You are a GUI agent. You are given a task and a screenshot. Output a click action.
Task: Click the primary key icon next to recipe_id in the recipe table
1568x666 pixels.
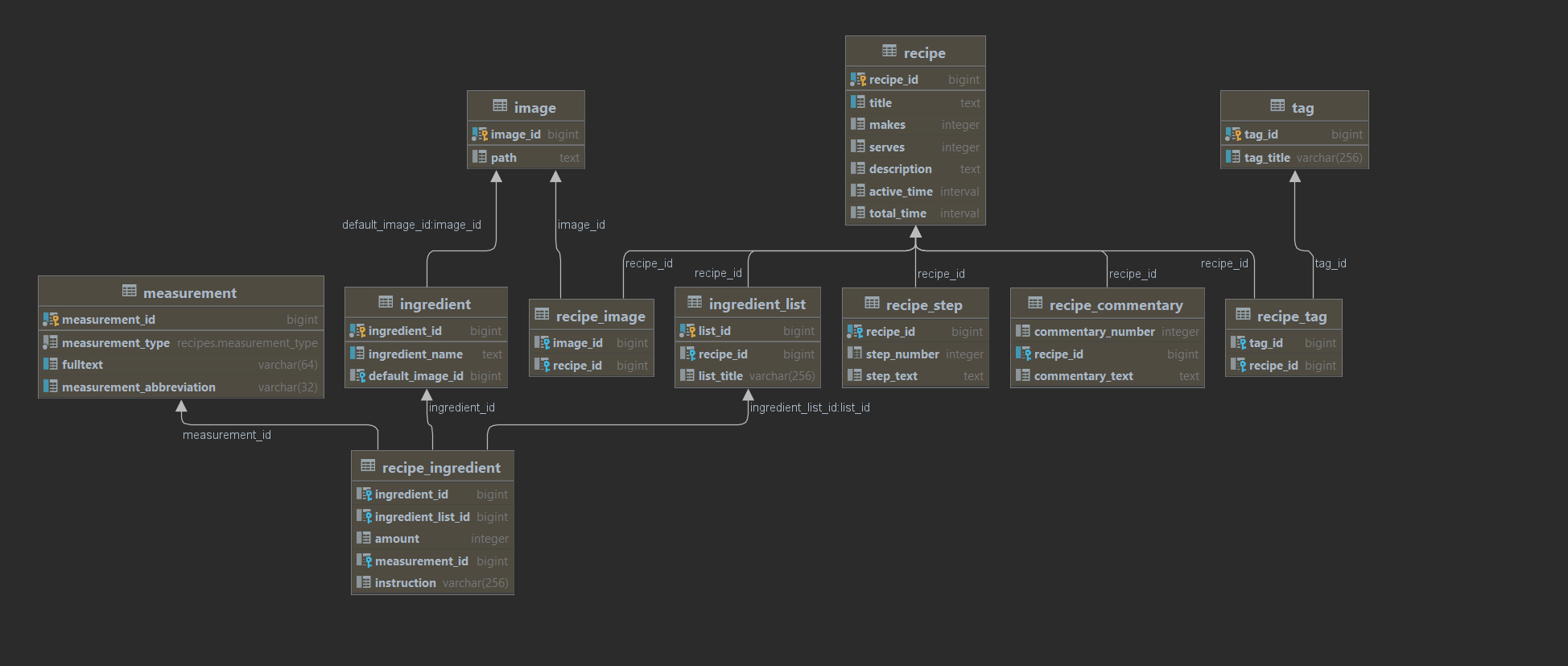coord(858,79)
